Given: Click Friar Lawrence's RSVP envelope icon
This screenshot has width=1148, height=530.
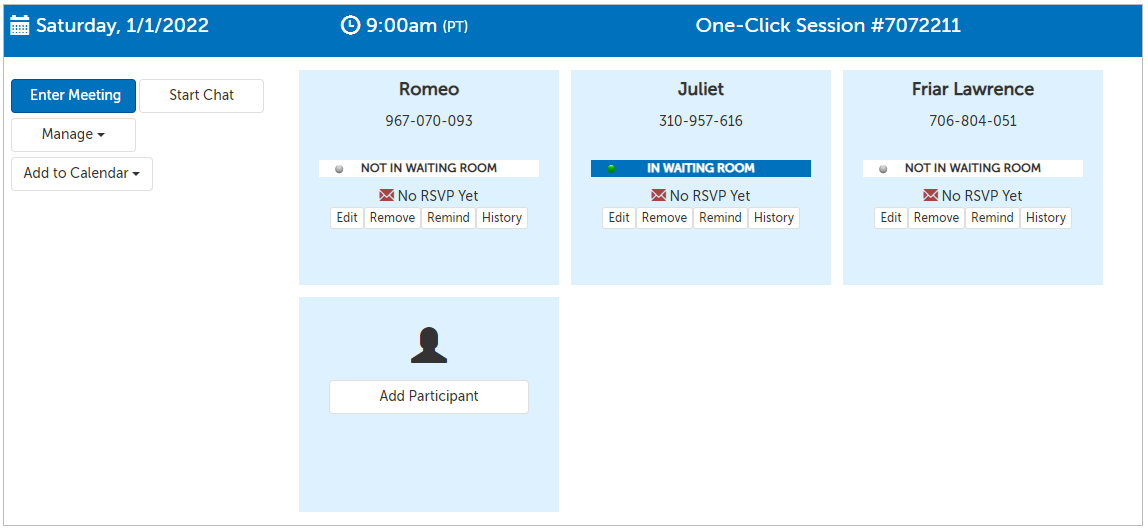Looking at the screenshot, I should point(931,196).
